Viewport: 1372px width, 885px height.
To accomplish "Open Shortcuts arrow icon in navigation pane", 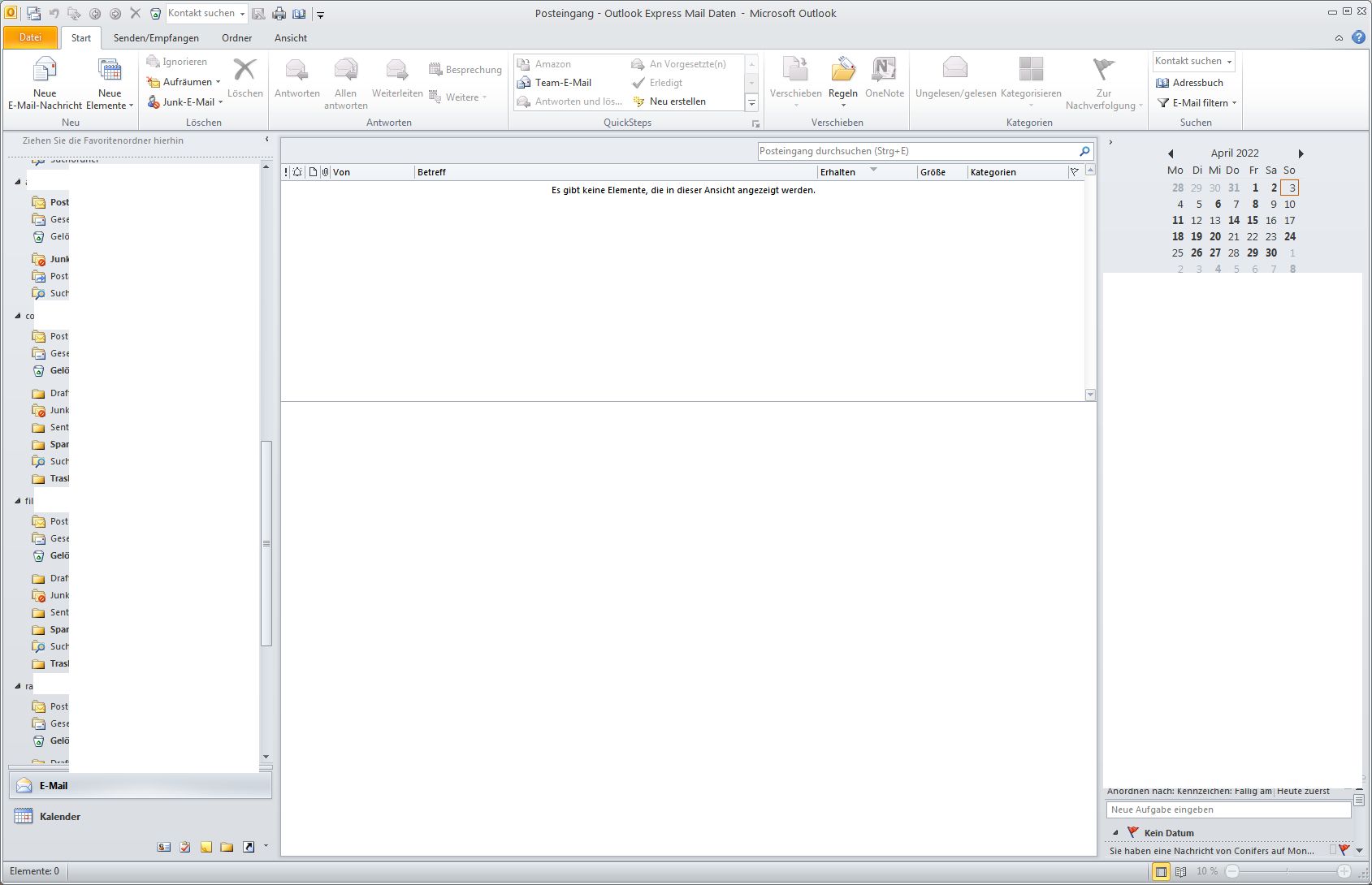I will [249, 847].
